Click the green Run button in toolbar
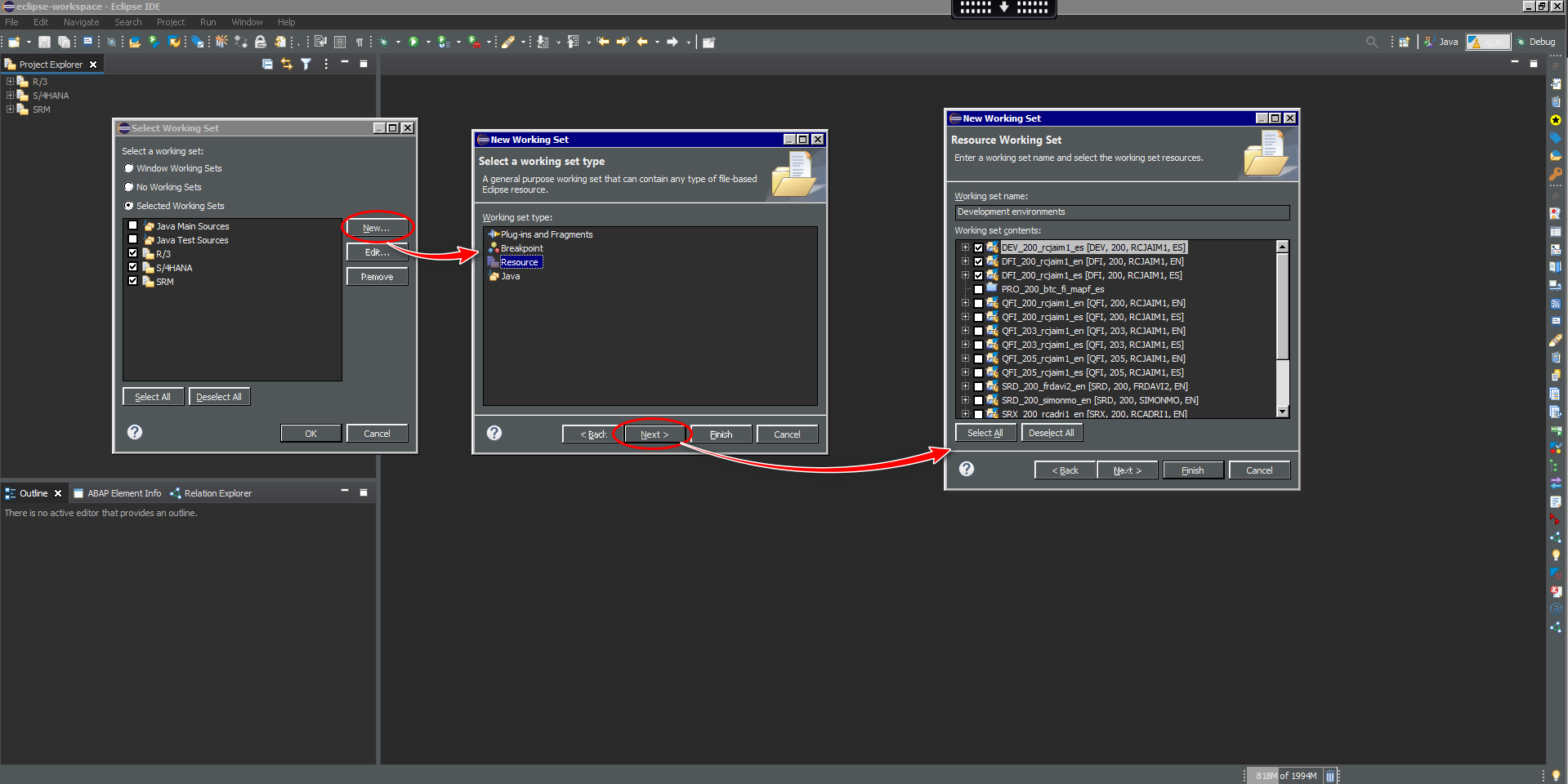Image resolution: width=1568 pixels, height=784 pixels. click(413, 42)
